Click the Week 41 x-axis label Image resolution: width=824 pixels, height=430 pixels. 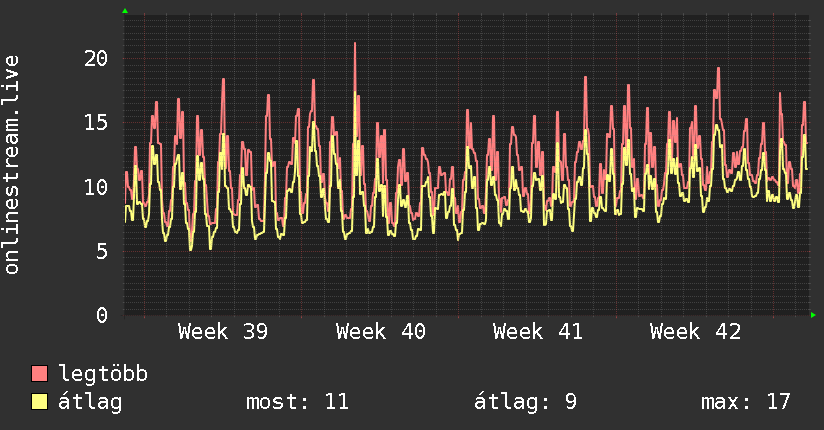[538, 332]
